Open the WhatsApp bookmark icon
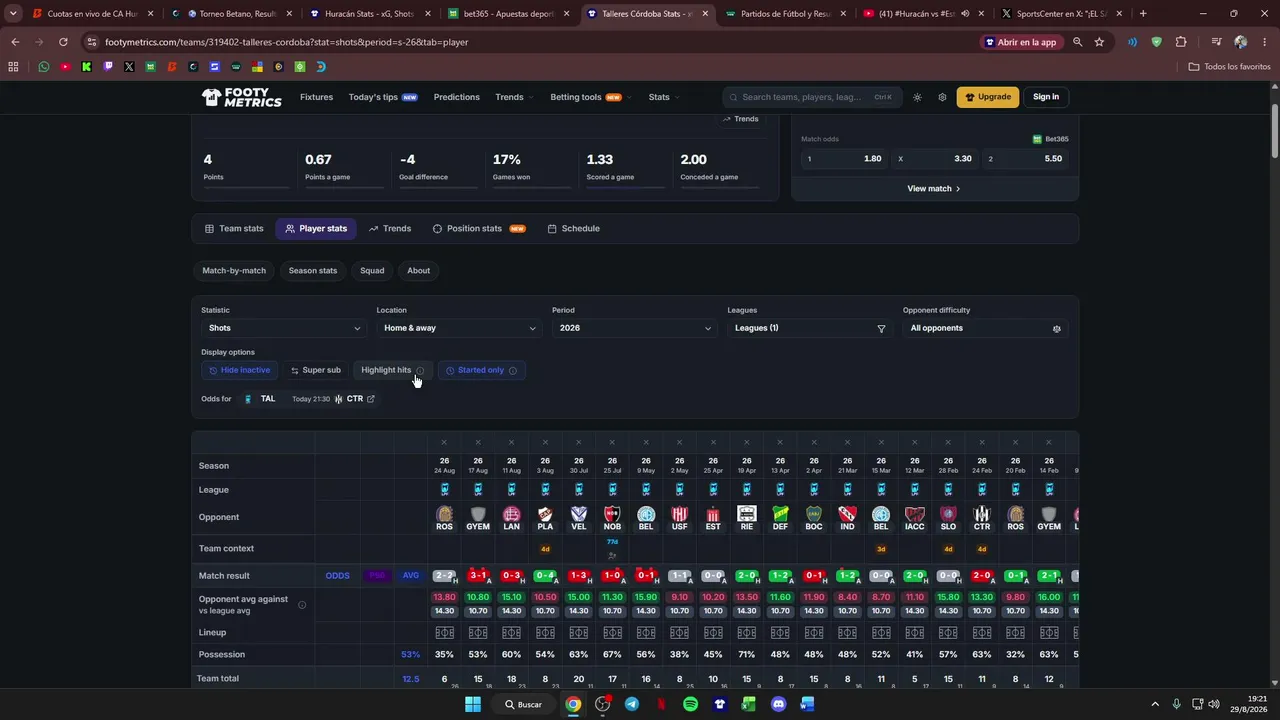 [44, 67]
